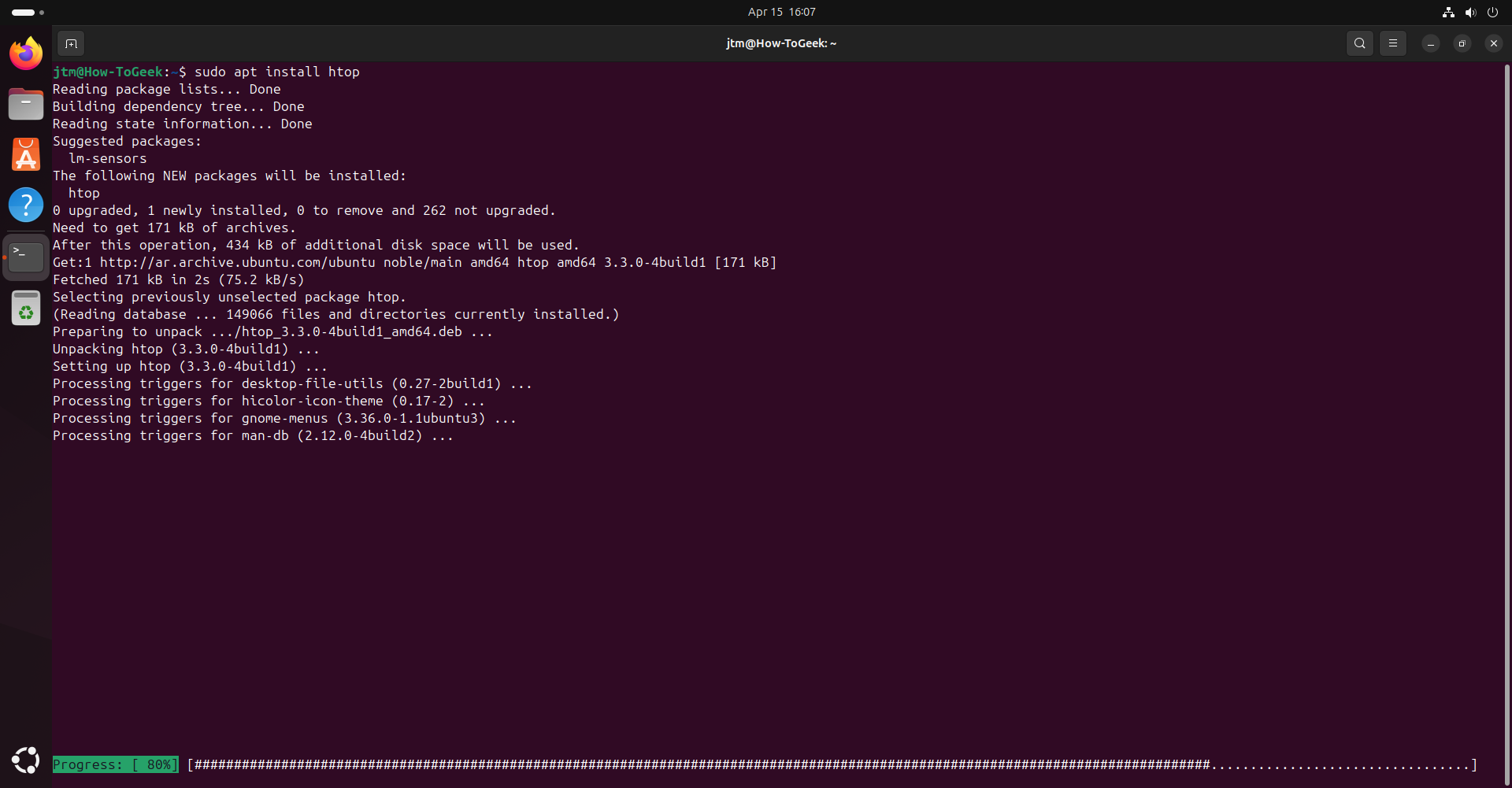Launch Firefox from the dock
The image size is (1512, 788).
pyautogui.click(x=25, y=53)
